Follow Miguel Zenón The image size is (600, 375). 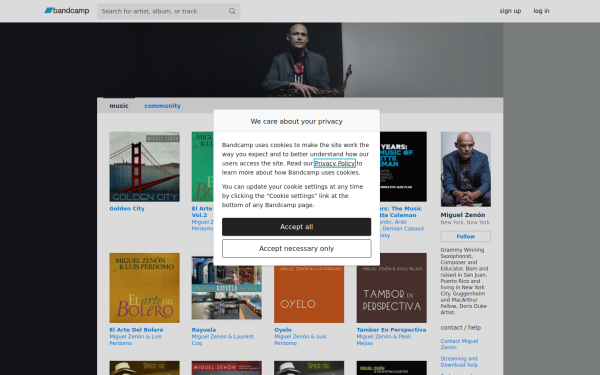[466, 236]
